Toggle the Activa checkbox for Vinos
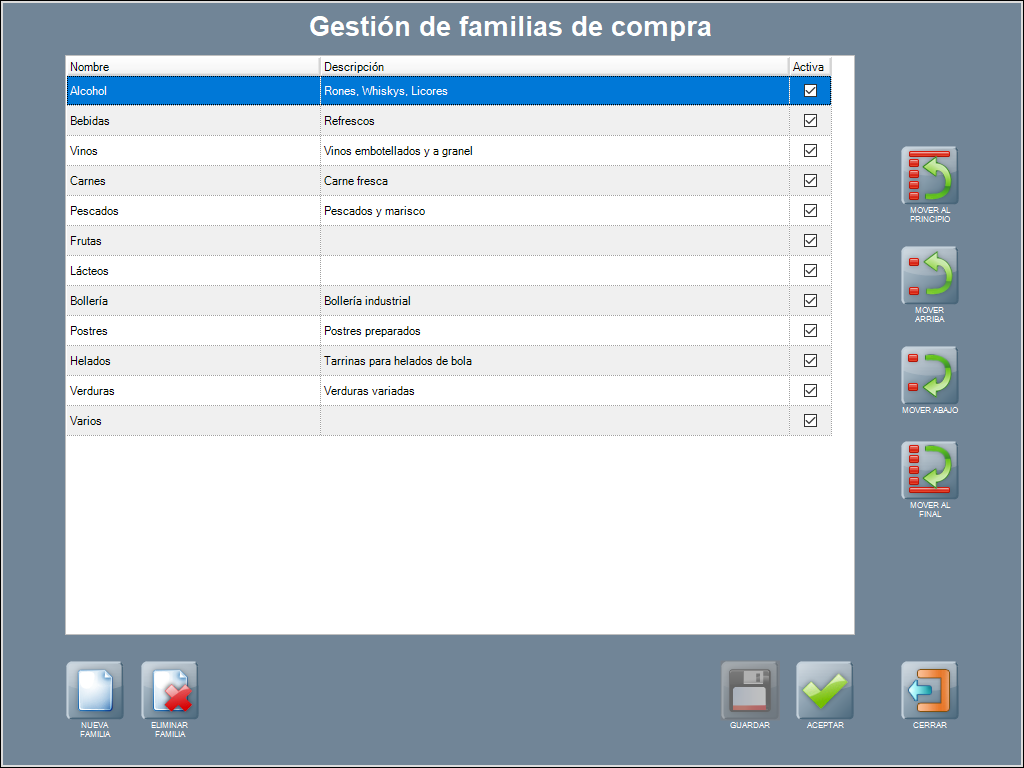The image size is (1024, 768). (x=810, y=151)
